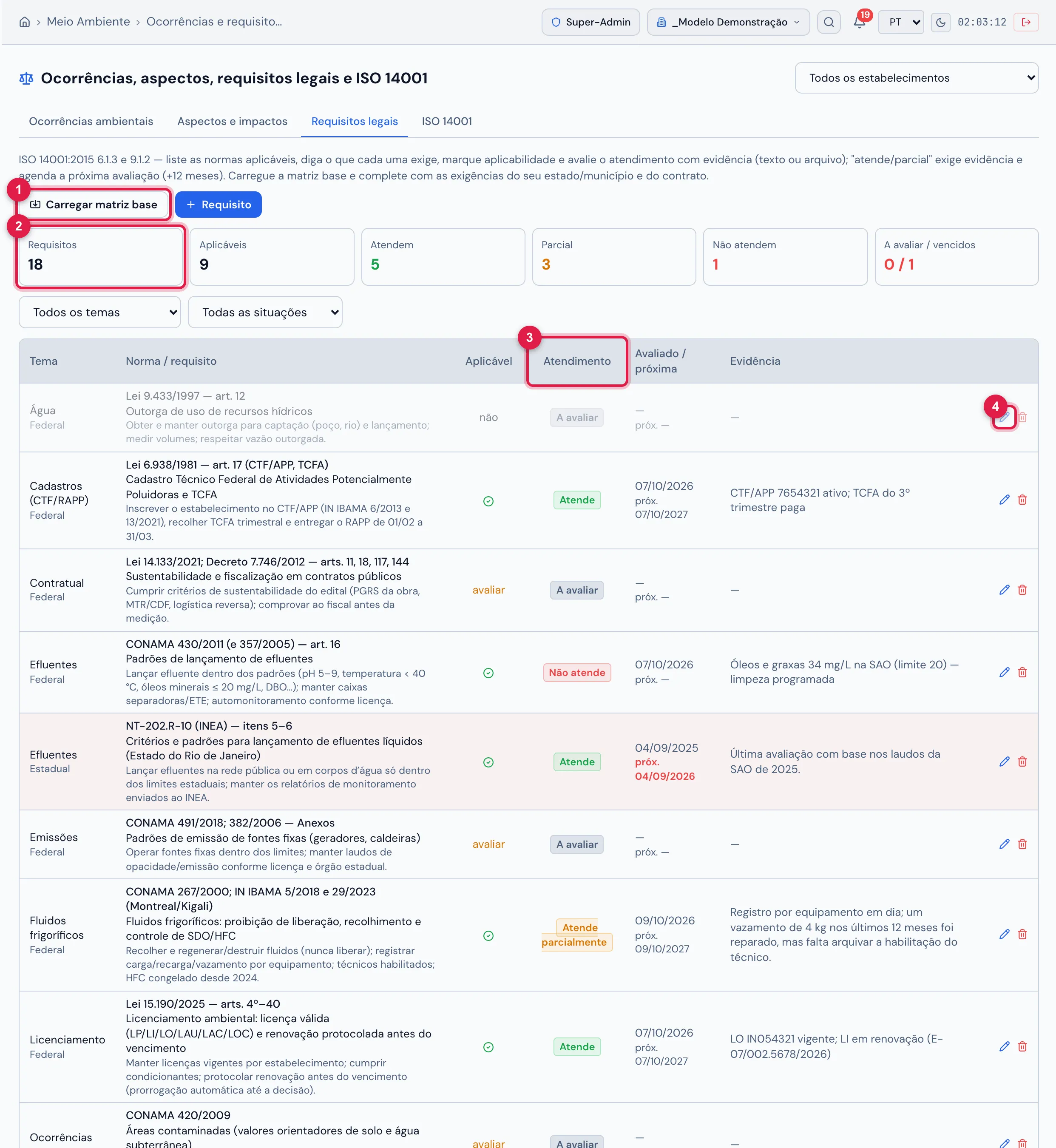Screen dimensions: 1056x1148
Task: Delete the NT-202.R-10 (INEA) row
Action: click(1022, 762)
